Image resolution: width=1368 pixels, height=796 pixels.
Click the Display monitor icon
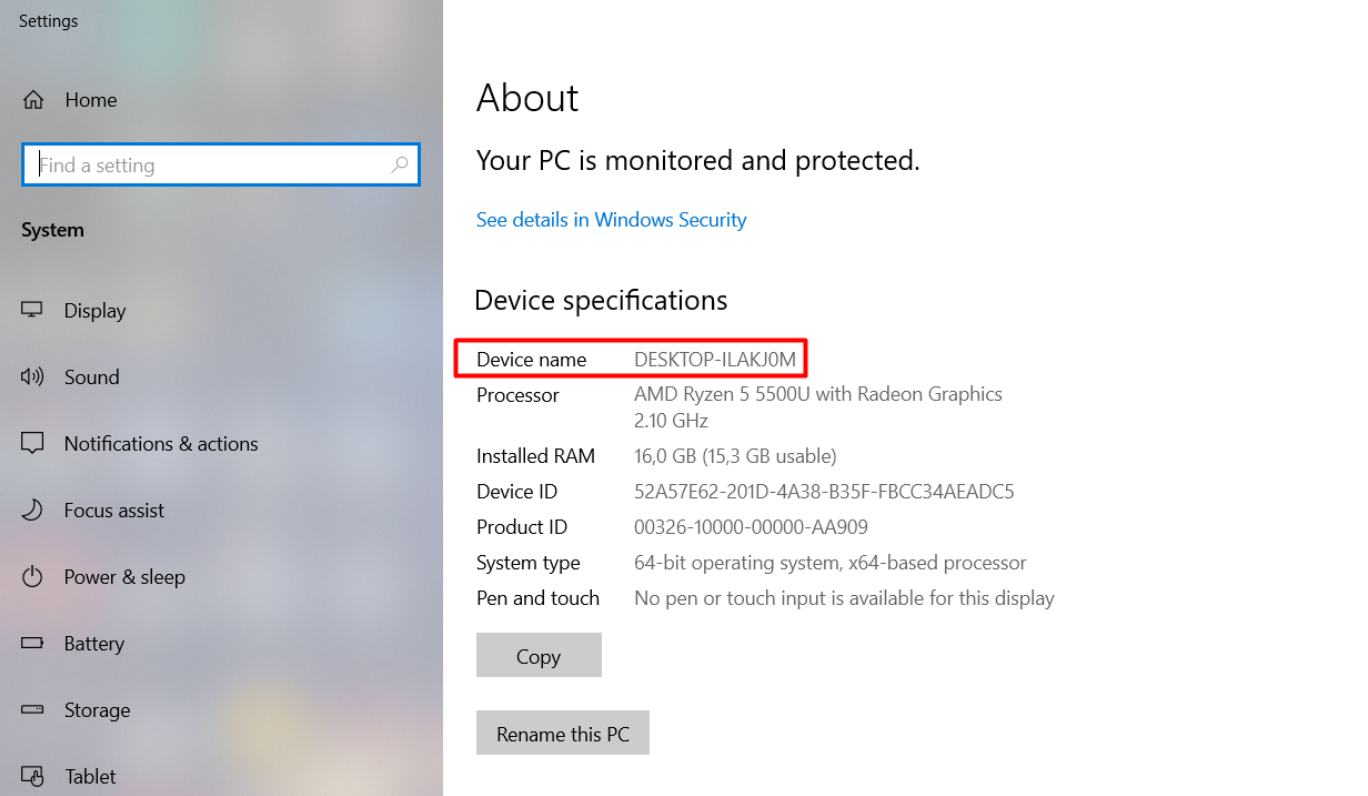[x=33, y=310]
